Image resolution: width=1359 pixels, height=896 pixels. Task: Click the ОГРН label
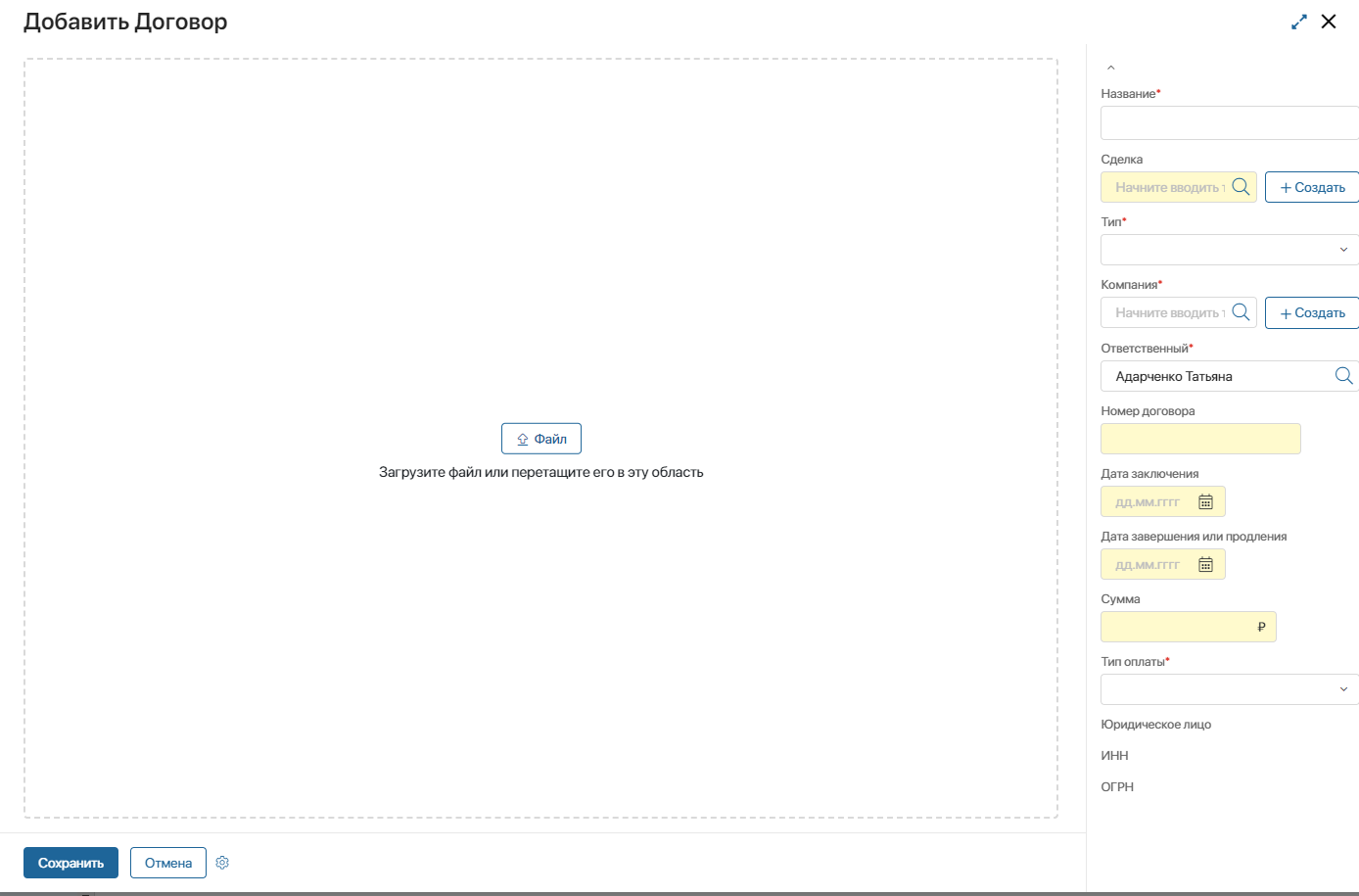pos(1117,787)
